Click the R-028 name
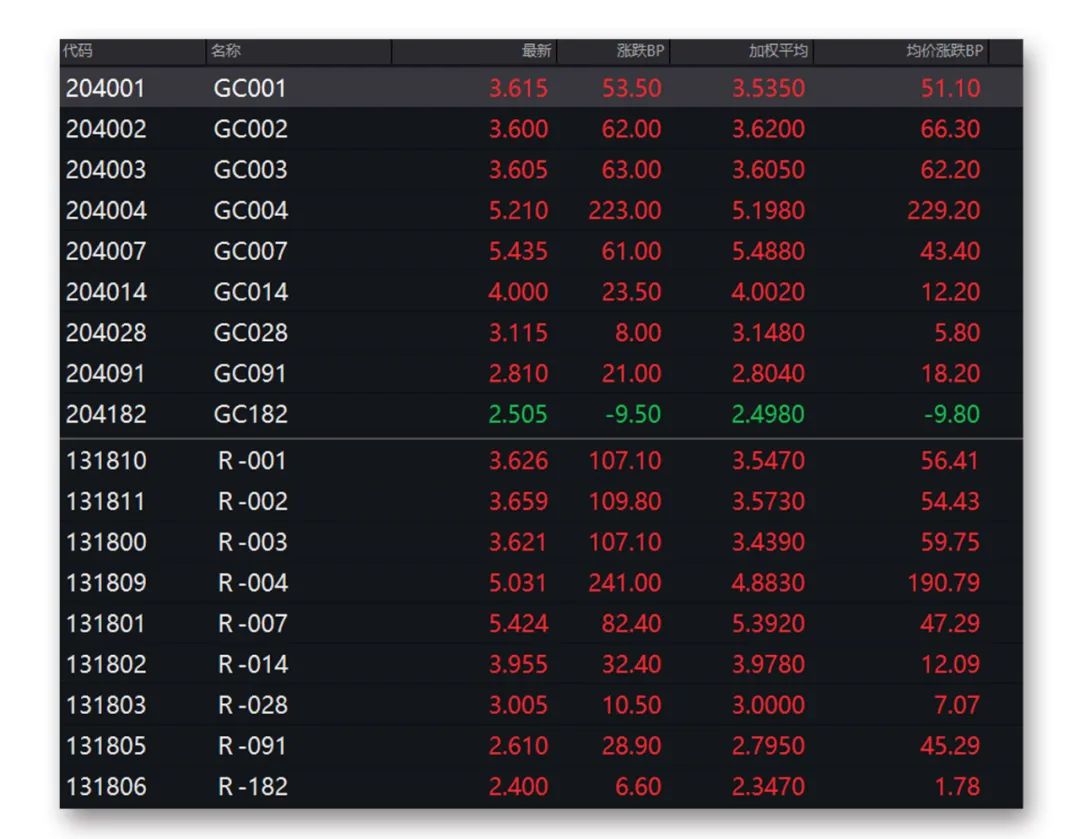The height and width of the screenshot is (839, 1080). point(252,705)
